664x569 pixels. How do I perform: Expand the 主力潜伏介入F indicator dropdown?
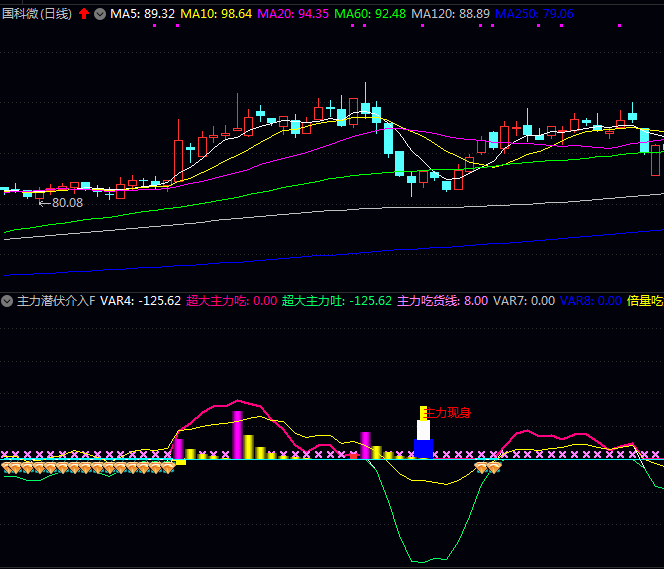click(x=8, y=300)
